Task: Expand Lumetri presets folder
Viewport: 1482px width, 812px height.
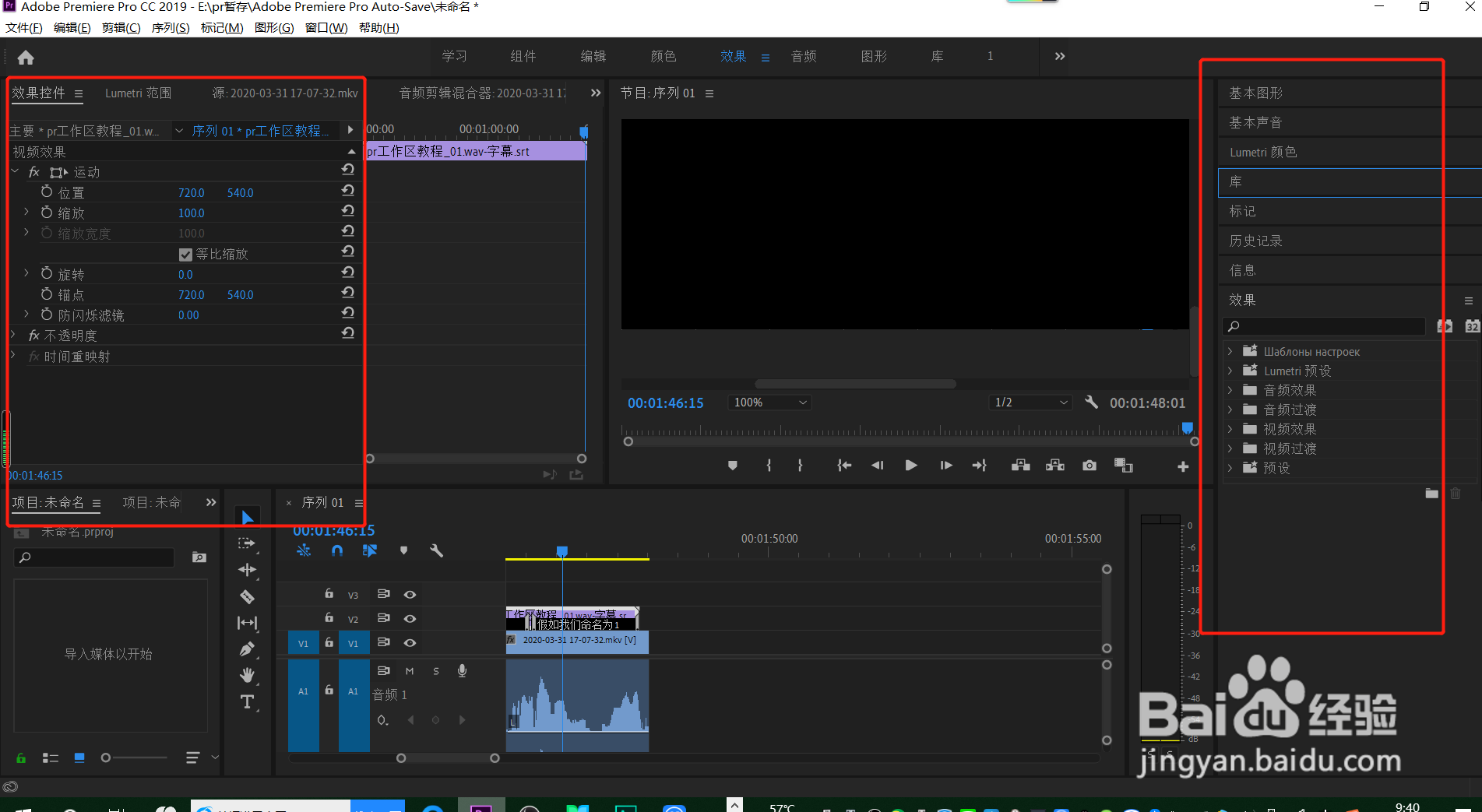Action: (1230, 371)
